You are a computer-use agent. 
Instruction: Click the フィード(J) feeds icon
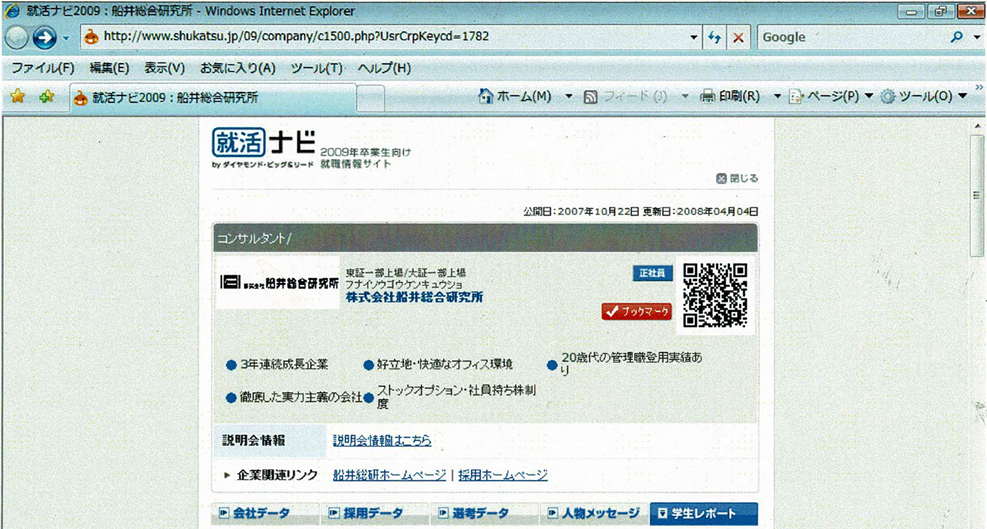click(590, 97)
